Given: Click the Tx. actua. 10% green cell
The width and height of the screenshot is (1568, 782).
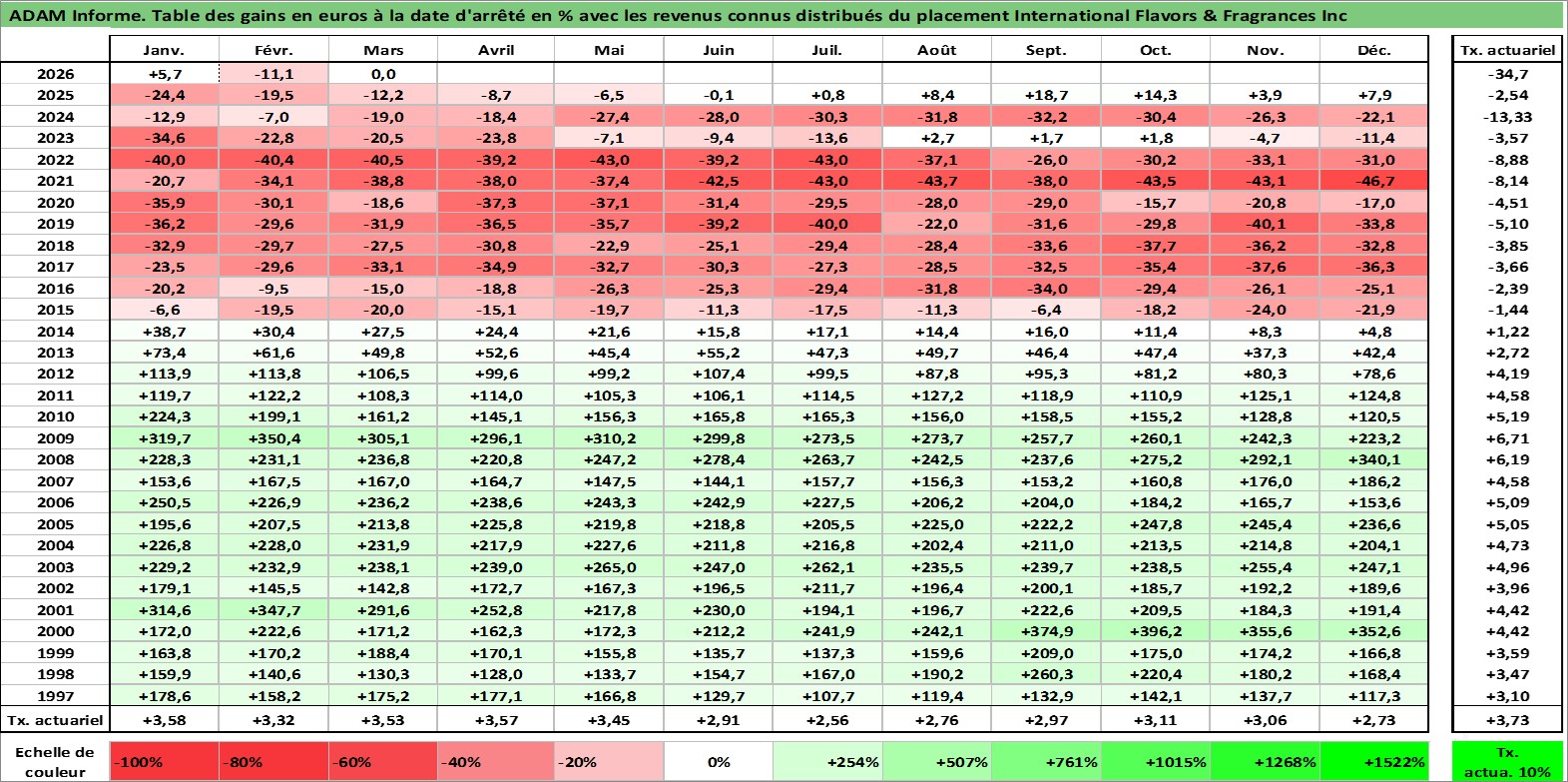Looking at the screenshot, I should pos(1507,761).
